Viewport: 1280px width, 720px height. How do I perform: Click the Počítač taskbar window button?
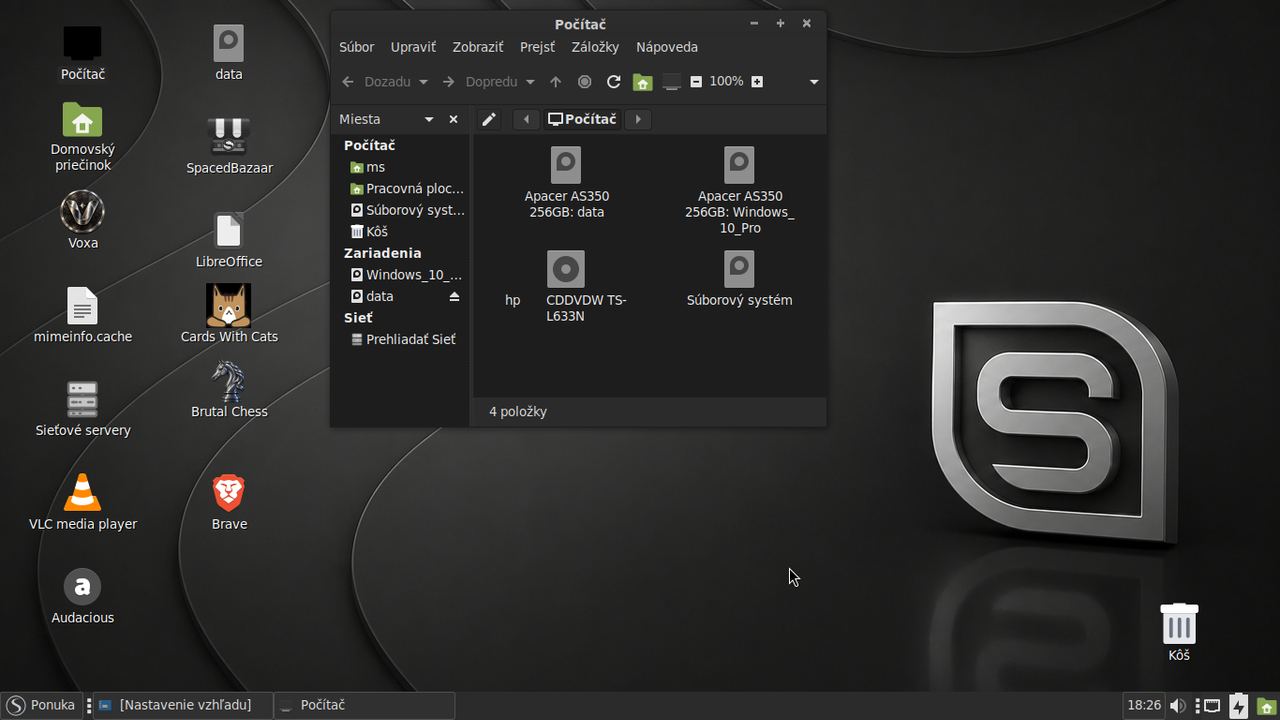tap(364, 705)
